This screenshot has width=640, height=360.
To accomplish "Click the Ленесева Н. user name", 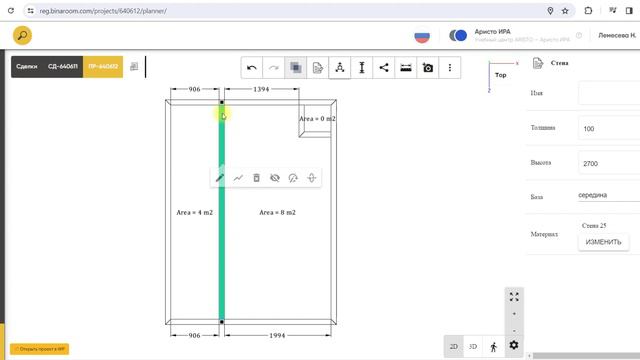I will pos(617,36).
